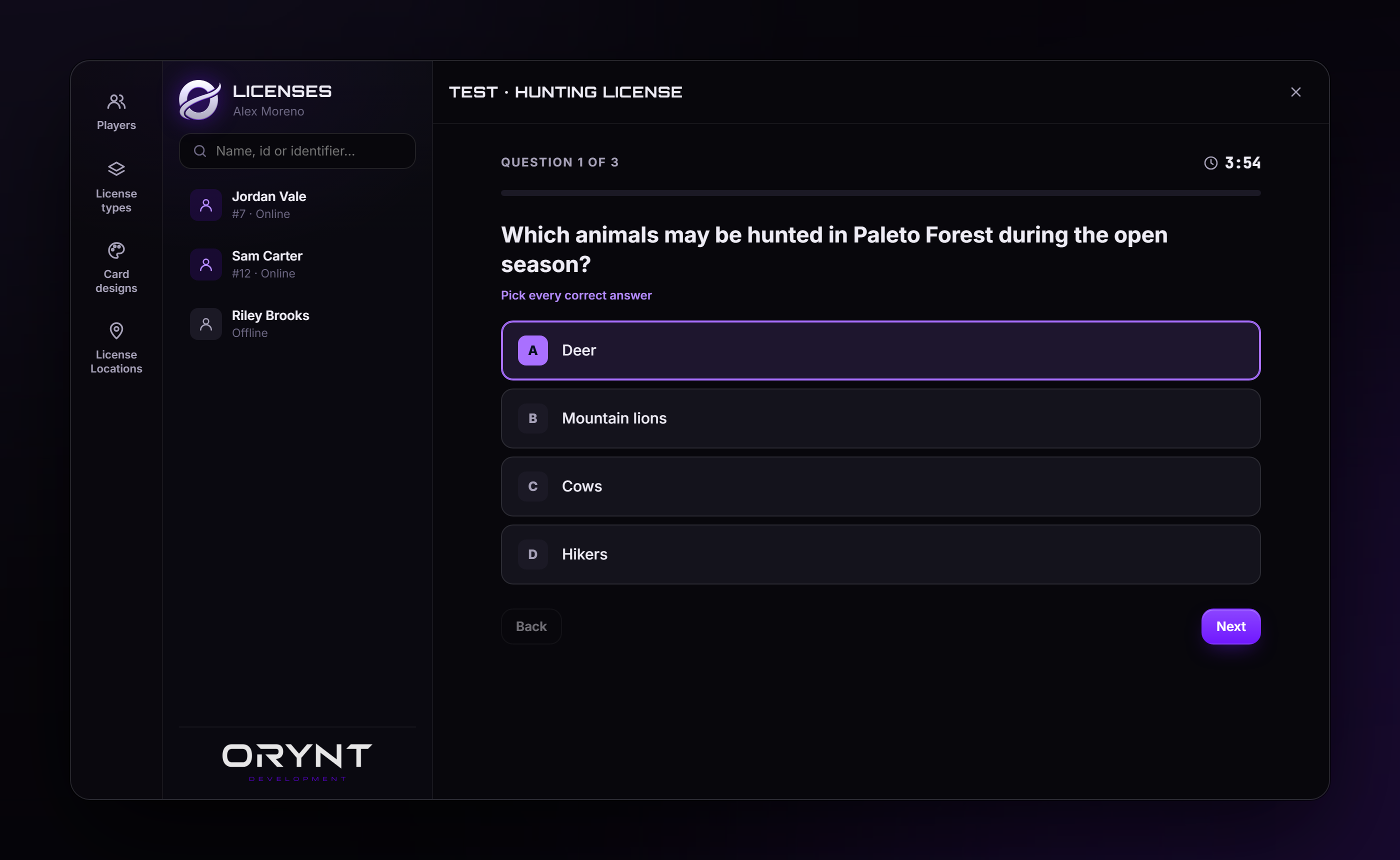Select answer B Mountain lions
The width and height of the screenshot is (1400, 860).
pyautogui.click(x=880, y=418)
